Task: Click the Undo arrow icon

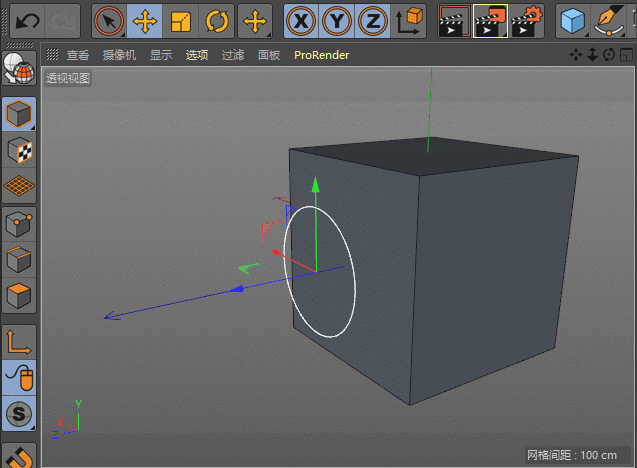Action: click(x=27, y=20)
